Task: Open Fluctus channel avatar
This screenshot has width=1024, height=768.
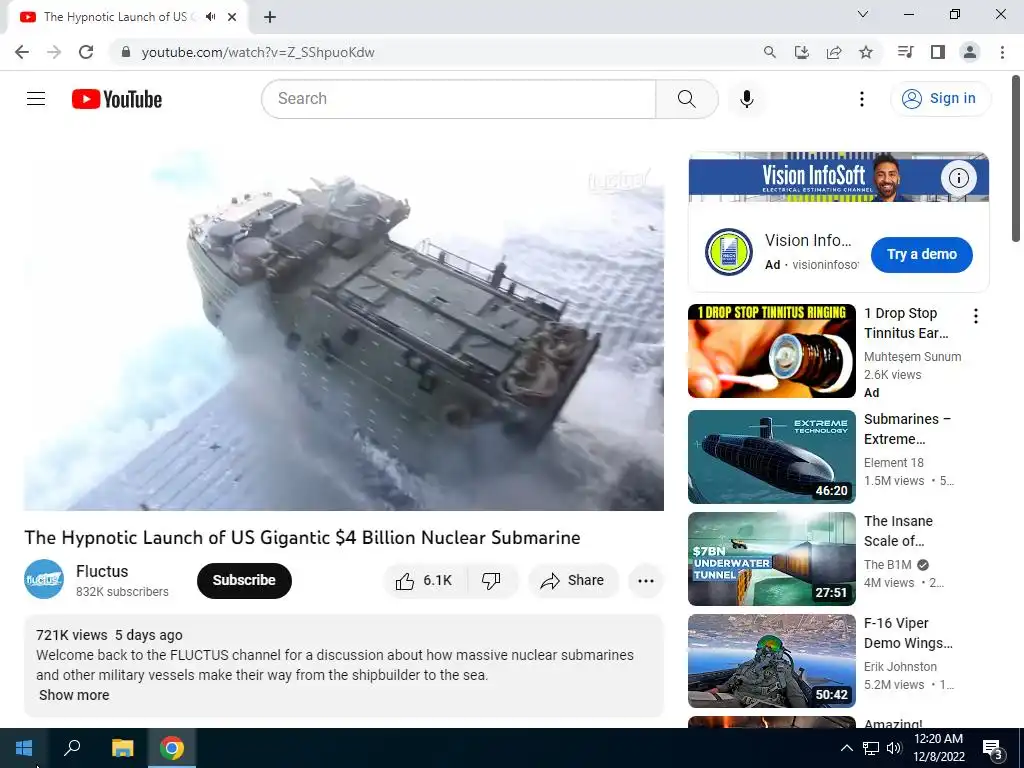Action: pyautogui.click(x=44, y=579)
